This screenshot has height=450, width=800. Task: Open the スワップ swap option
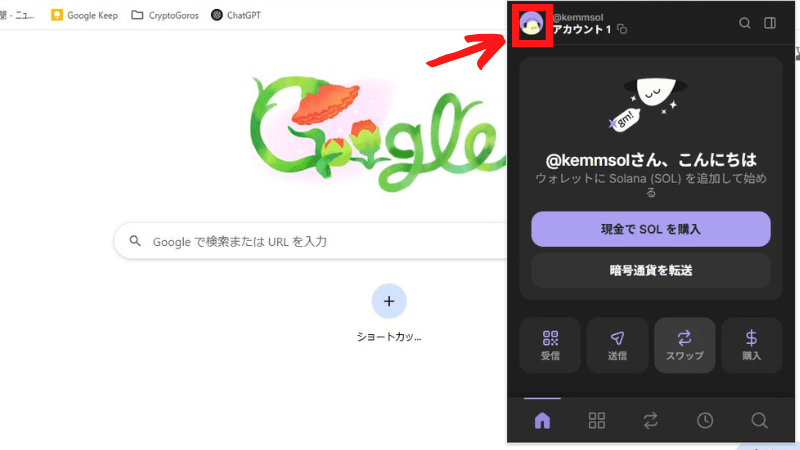tap(684, 345)
